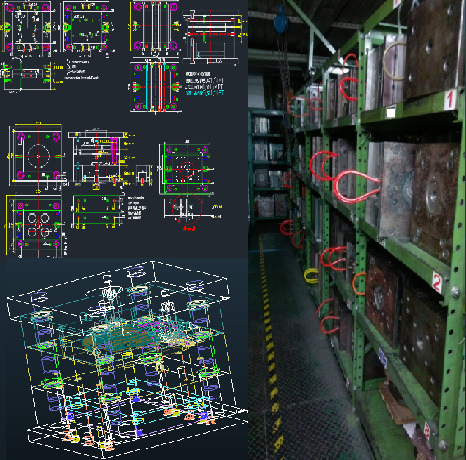Click the red number 1 shelf label
This screenshot has height=460, width=466.
(x=450, y=99)
